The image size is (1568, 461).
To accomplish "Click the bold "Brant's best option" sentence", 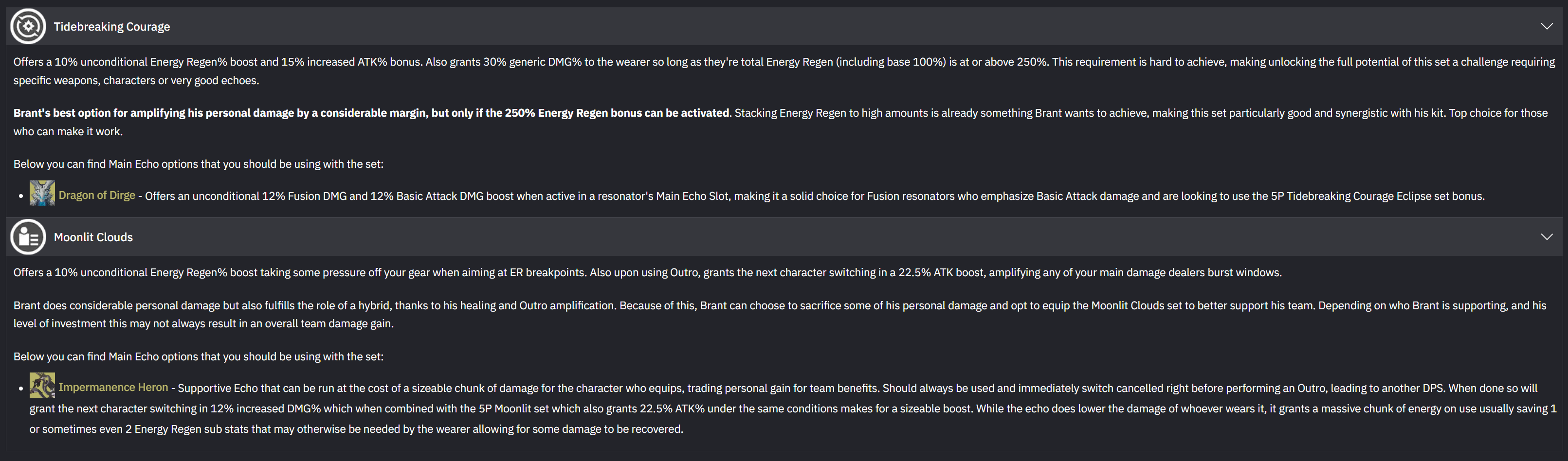I will (x=371, y=113).
